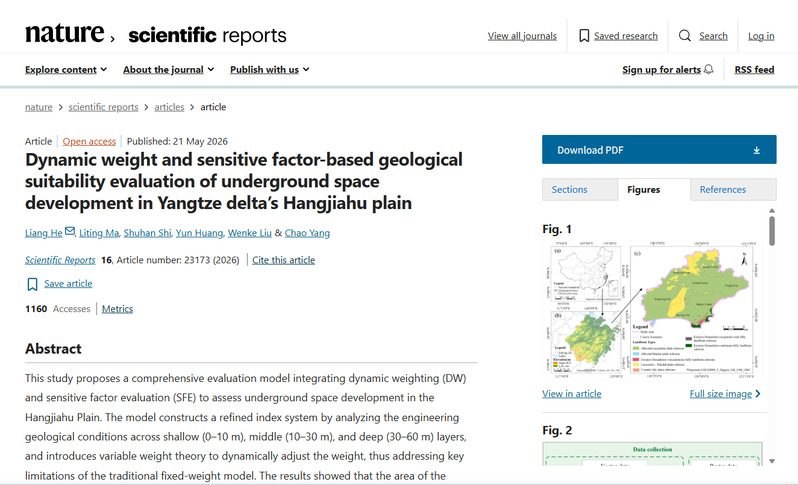
Task: Click the Search text link
Action: tap(713, 36)
